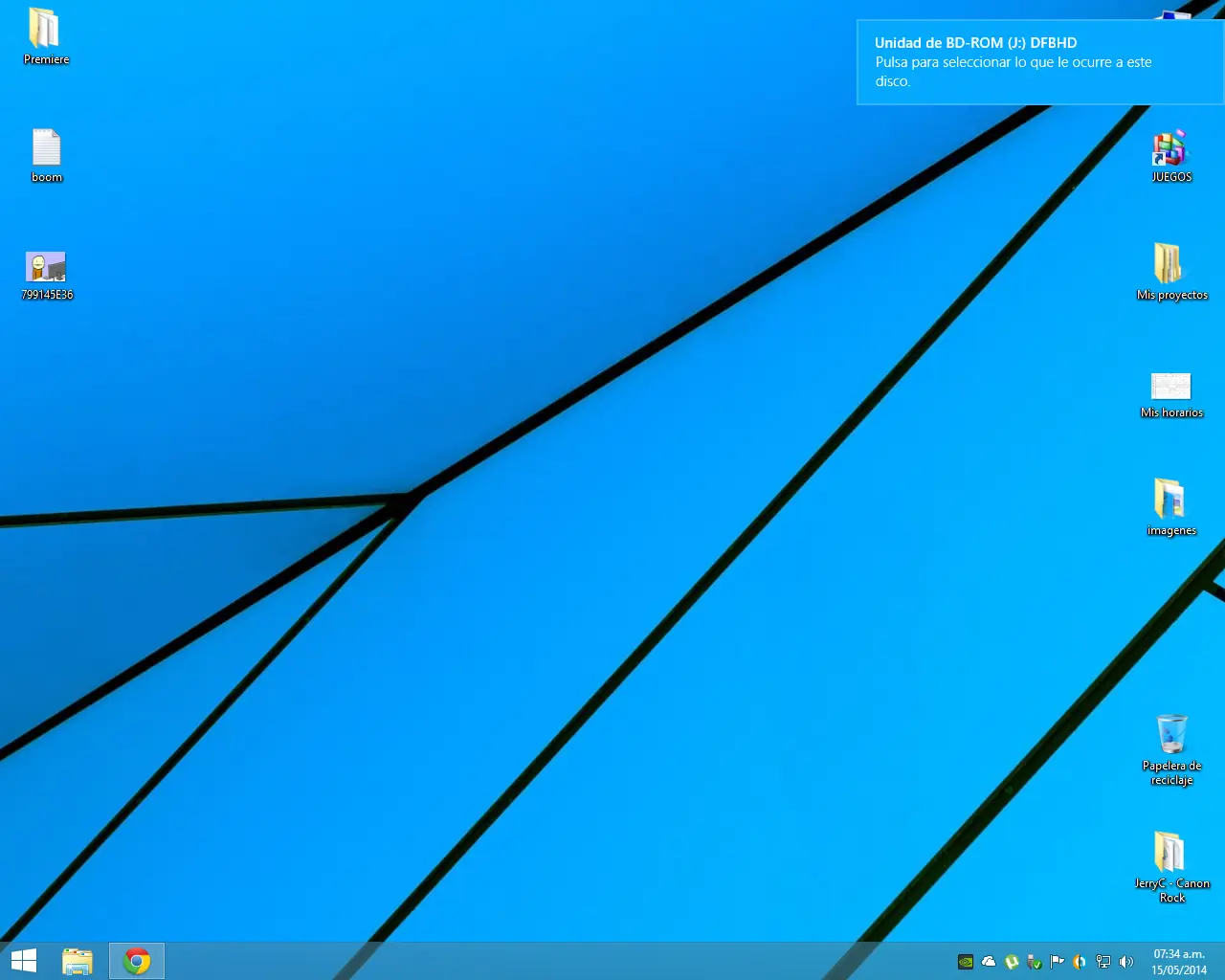Open the NVIDIA tray icon
The height and width of the screenshot is (980, 1225).
coord(966,962)
